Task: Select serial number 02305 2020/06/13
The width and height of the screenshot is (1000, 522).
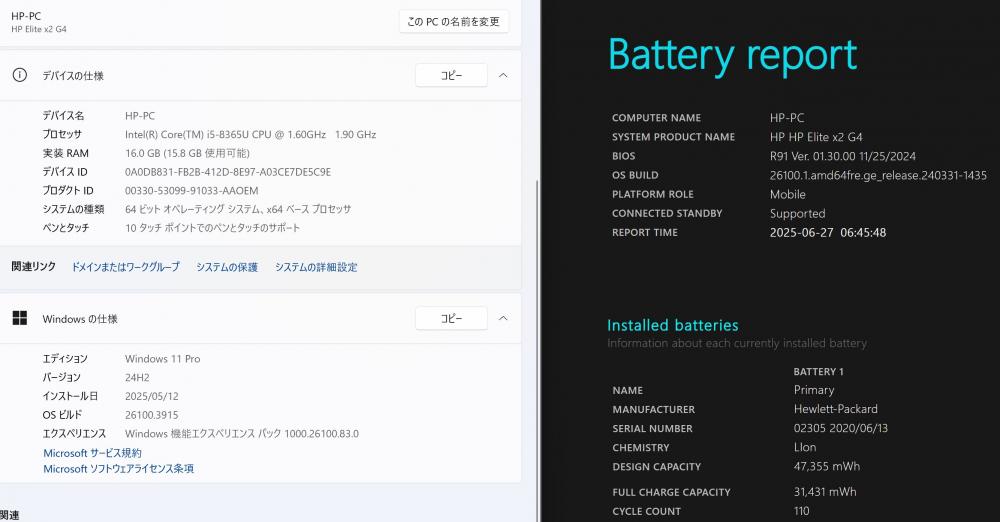Action: pyautogui.click(x=841, y=428)
